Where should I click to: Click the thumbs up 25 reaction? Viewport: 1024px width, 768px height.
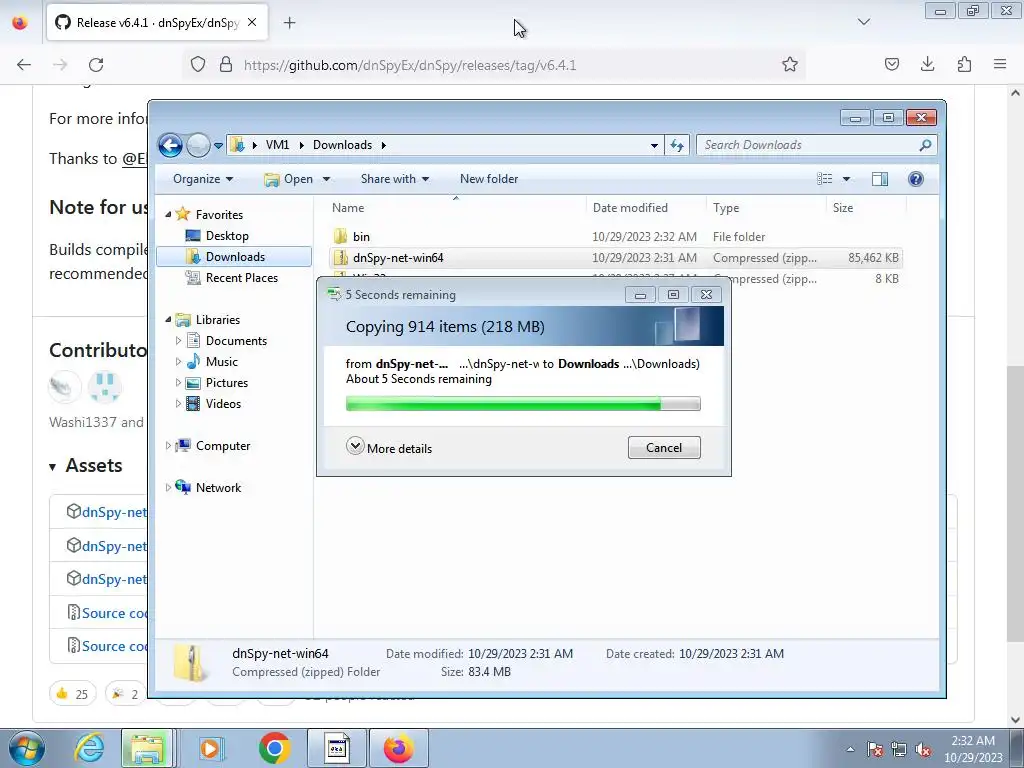[73, 694]
